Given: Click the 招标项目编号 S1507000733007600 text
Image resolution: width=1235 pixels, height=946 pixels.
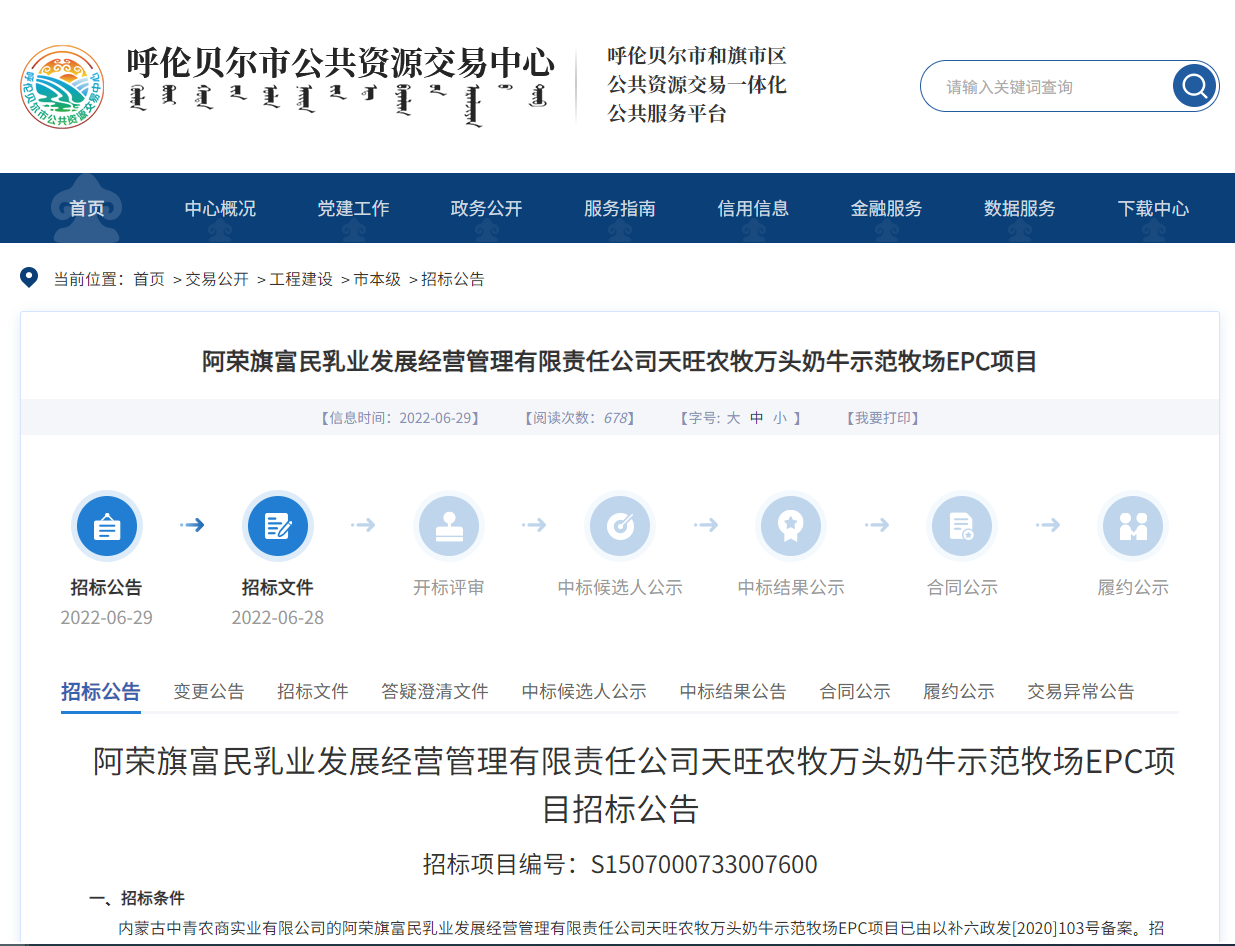Looking at the screenshot, I should tap(620, 864).
